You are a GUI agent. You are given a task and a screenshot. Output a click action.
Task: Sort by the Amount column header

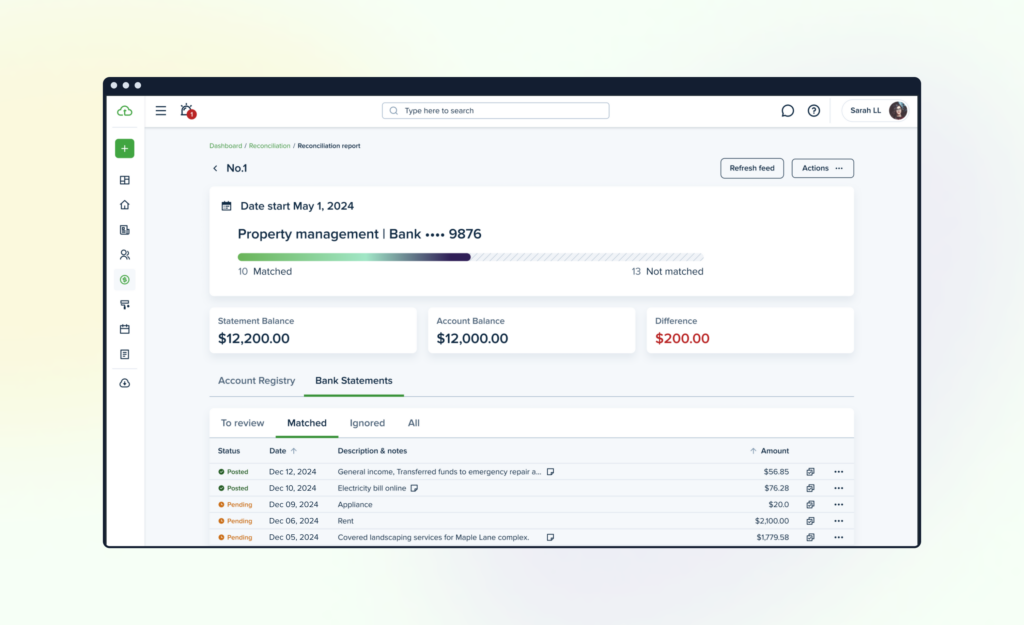tap(769, 451)
